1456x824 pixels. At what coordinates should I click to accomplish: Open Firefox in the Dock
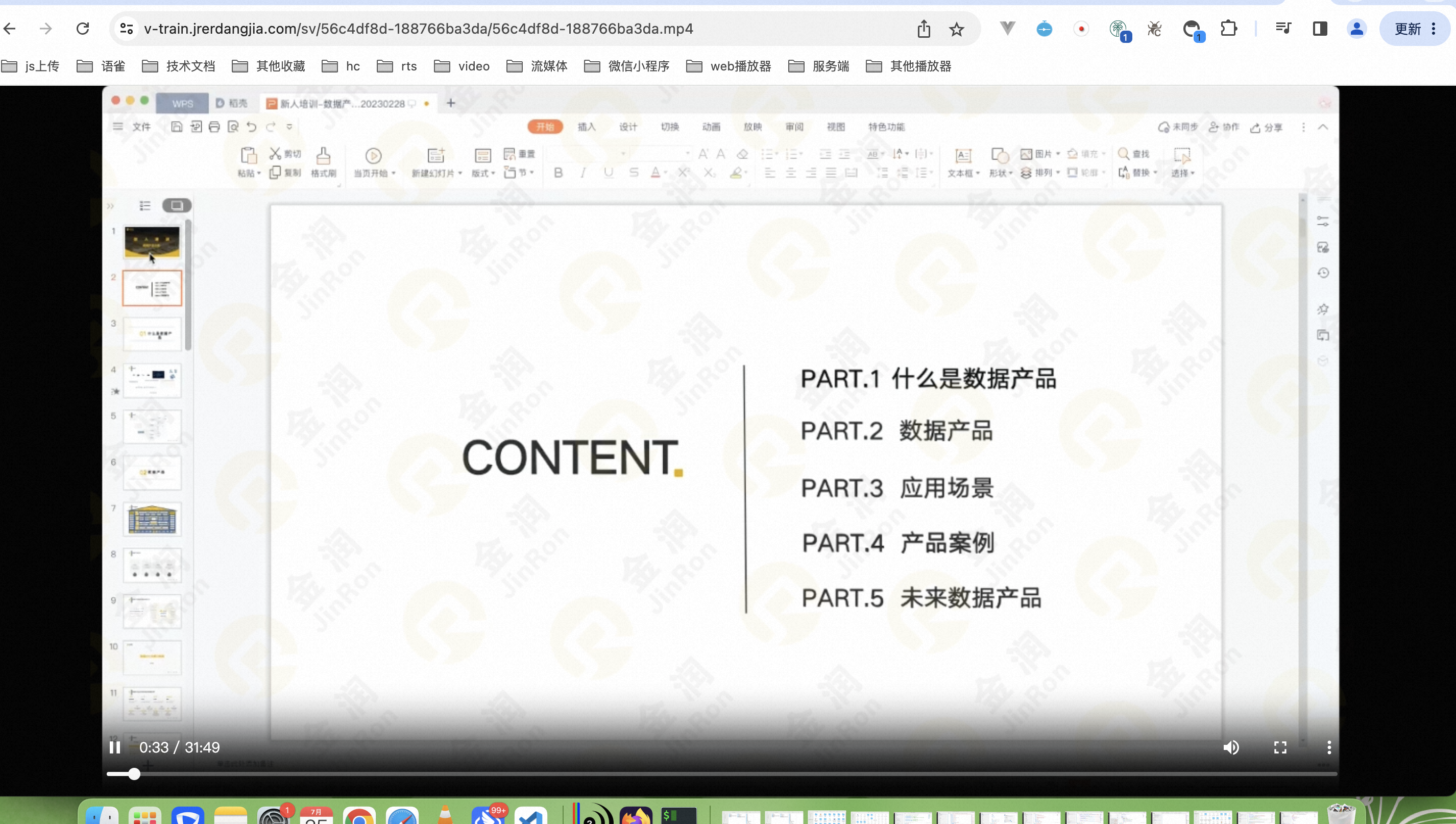click(x=636, y=815)
